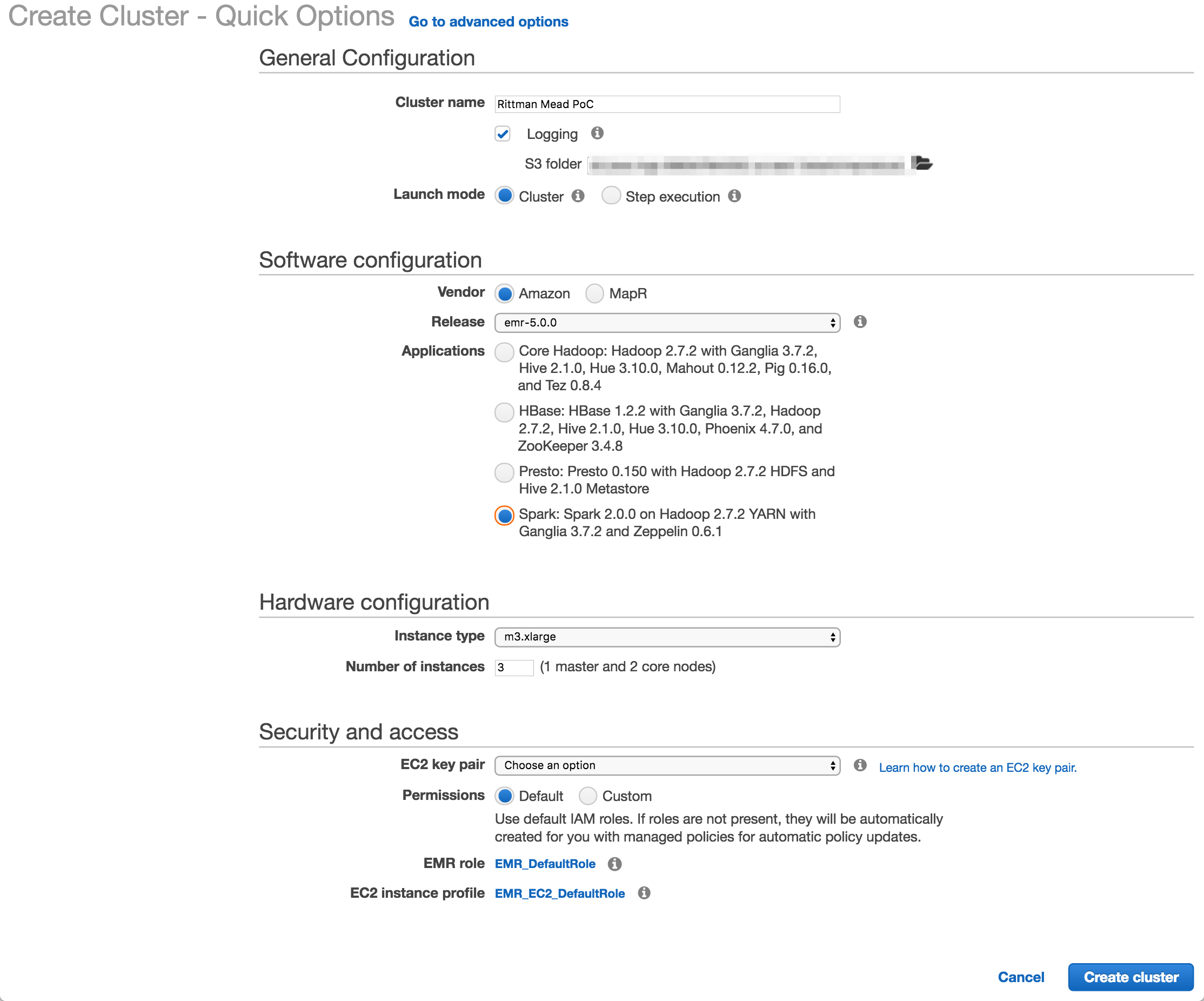Click the info icon beside Logging
Viewport: 1204px width, 1001px height.
[597, 133]
